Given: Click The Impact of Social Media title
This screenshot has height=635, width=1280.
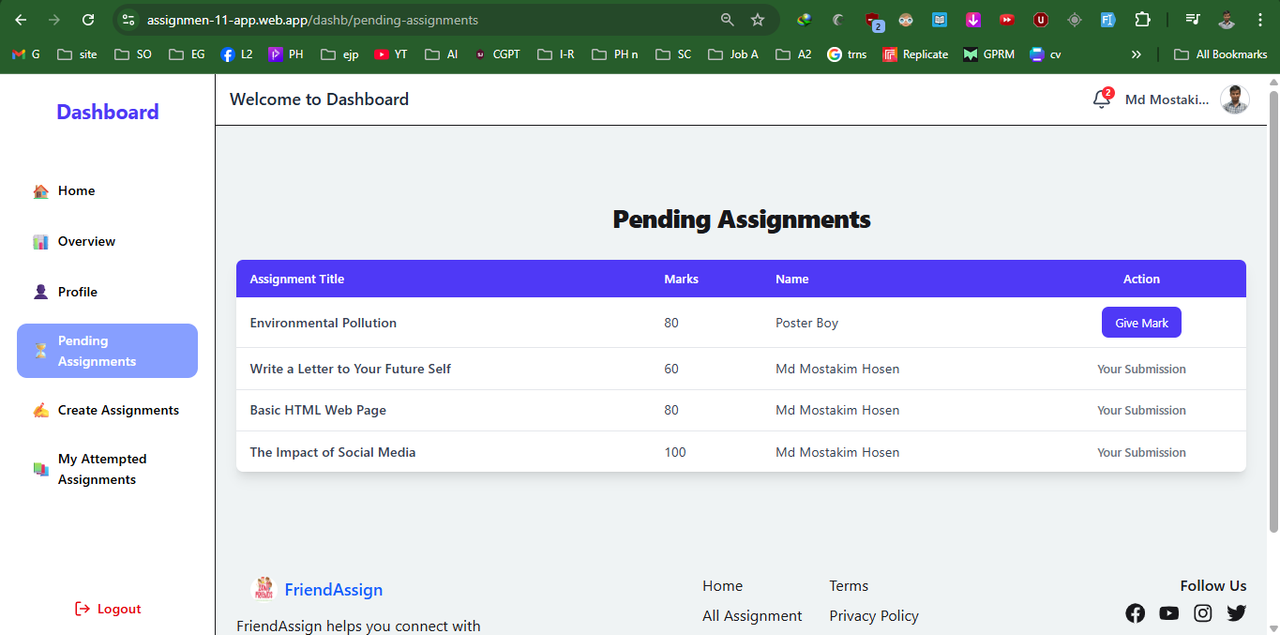Looking at the screenshot, I should tap(333, 452).
